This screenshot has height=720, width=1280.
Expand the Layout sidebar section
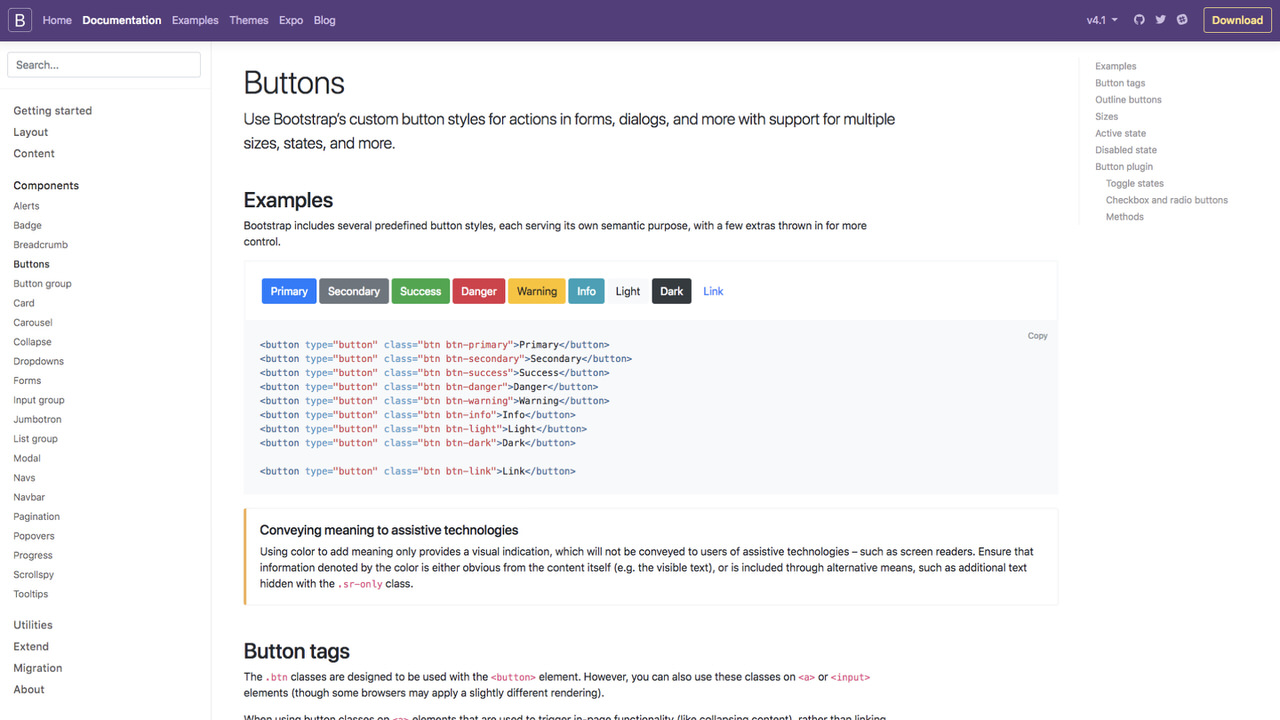tap(31, 132)
